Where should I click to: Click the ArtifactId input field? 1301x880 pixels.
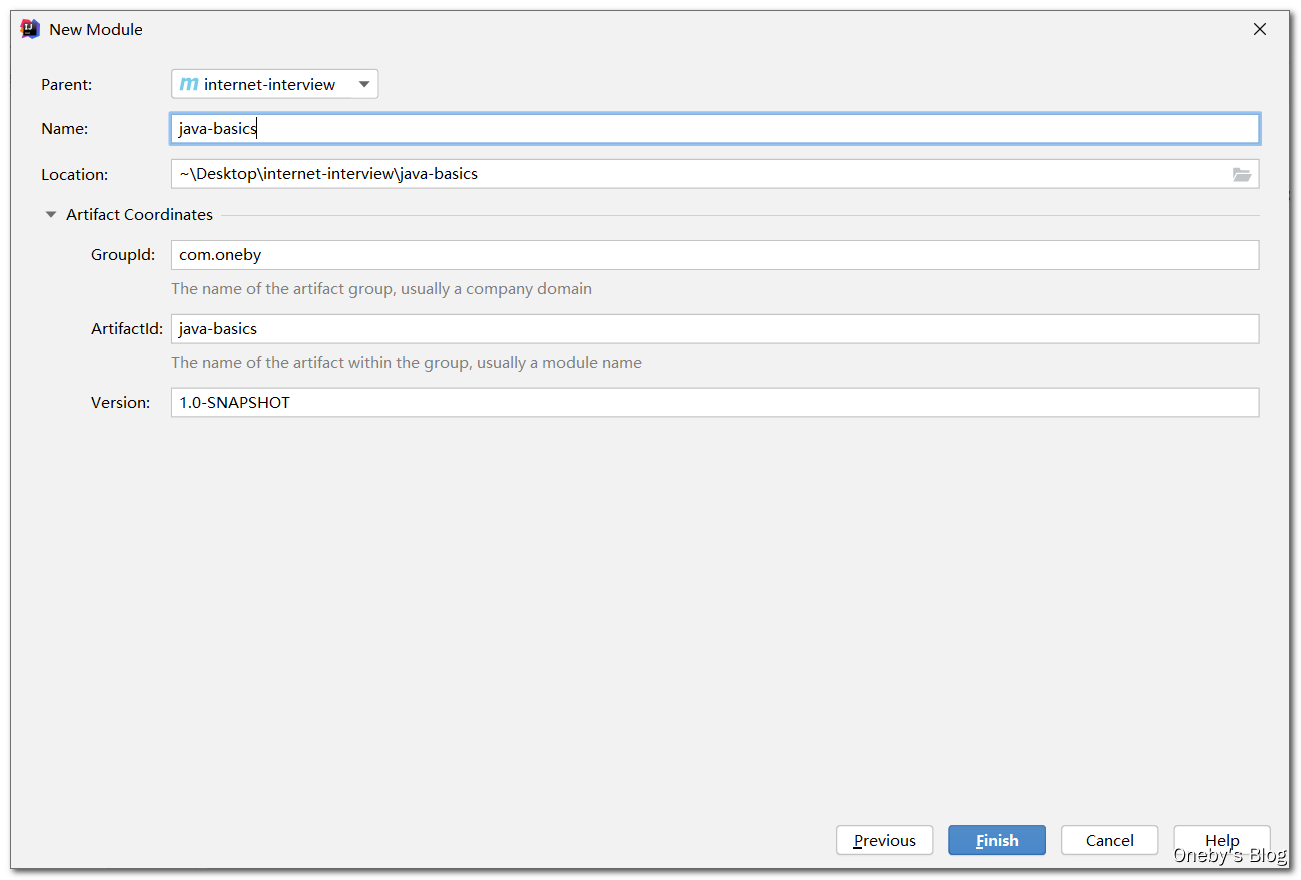[x=715, y=329]
